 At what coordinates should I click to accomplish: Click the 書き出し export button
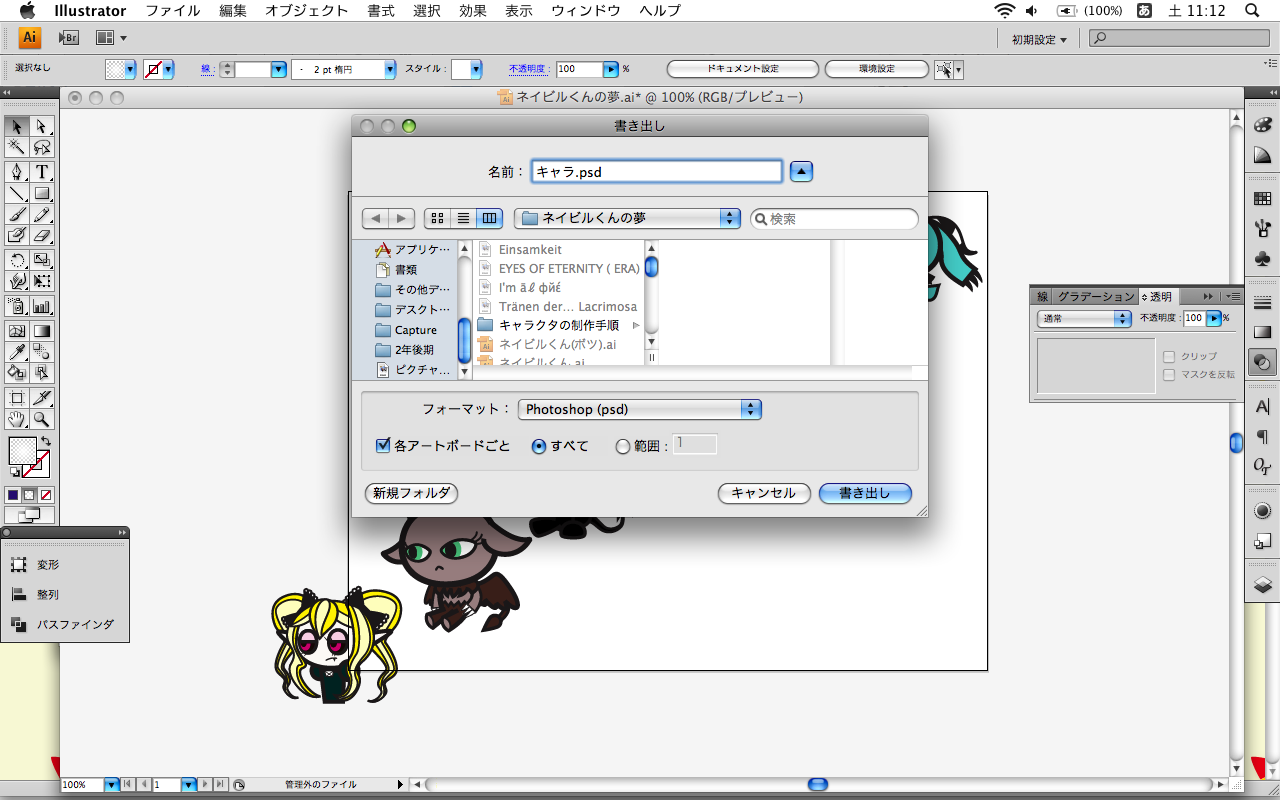click(x=865, y=493)
